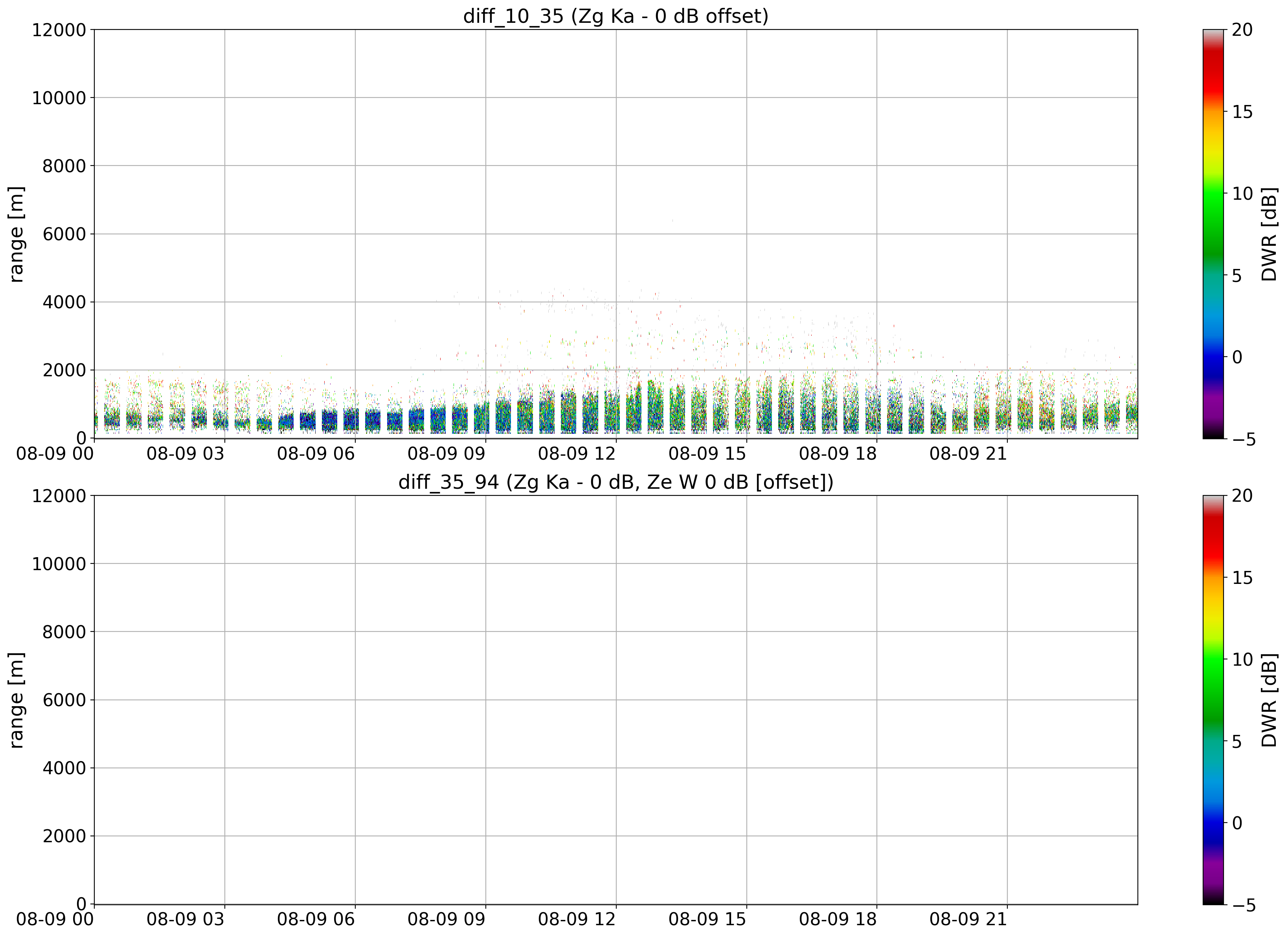Click the "diff_10_35 (Zg Ka - 0 dB offset)" title
This screenshot has height=937, width=1288.
click(x=616, y=16)
